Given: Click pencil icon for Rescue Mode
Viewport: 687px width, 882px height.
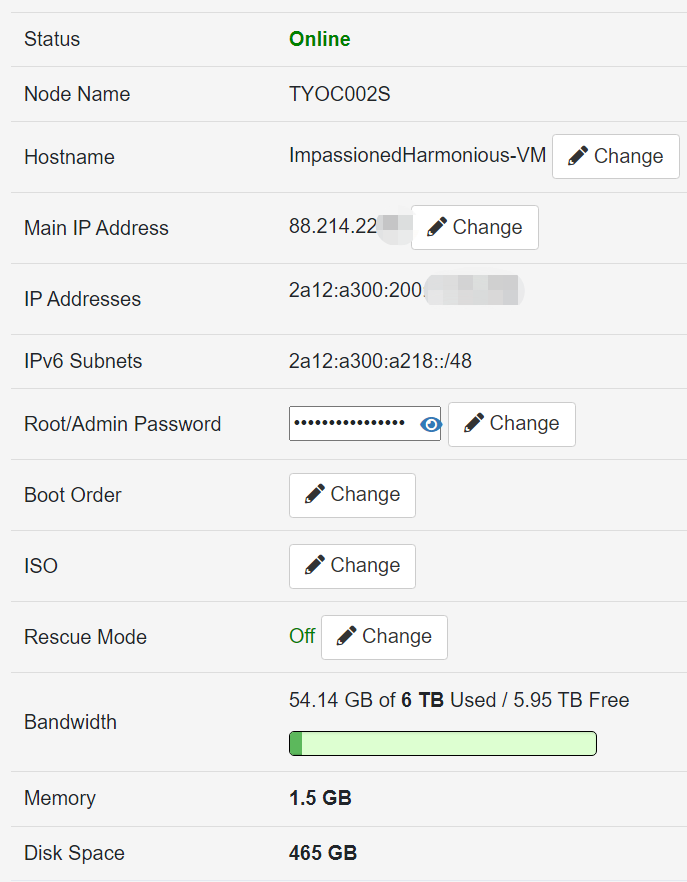Looking at the screenshot, I should [346, 637].
